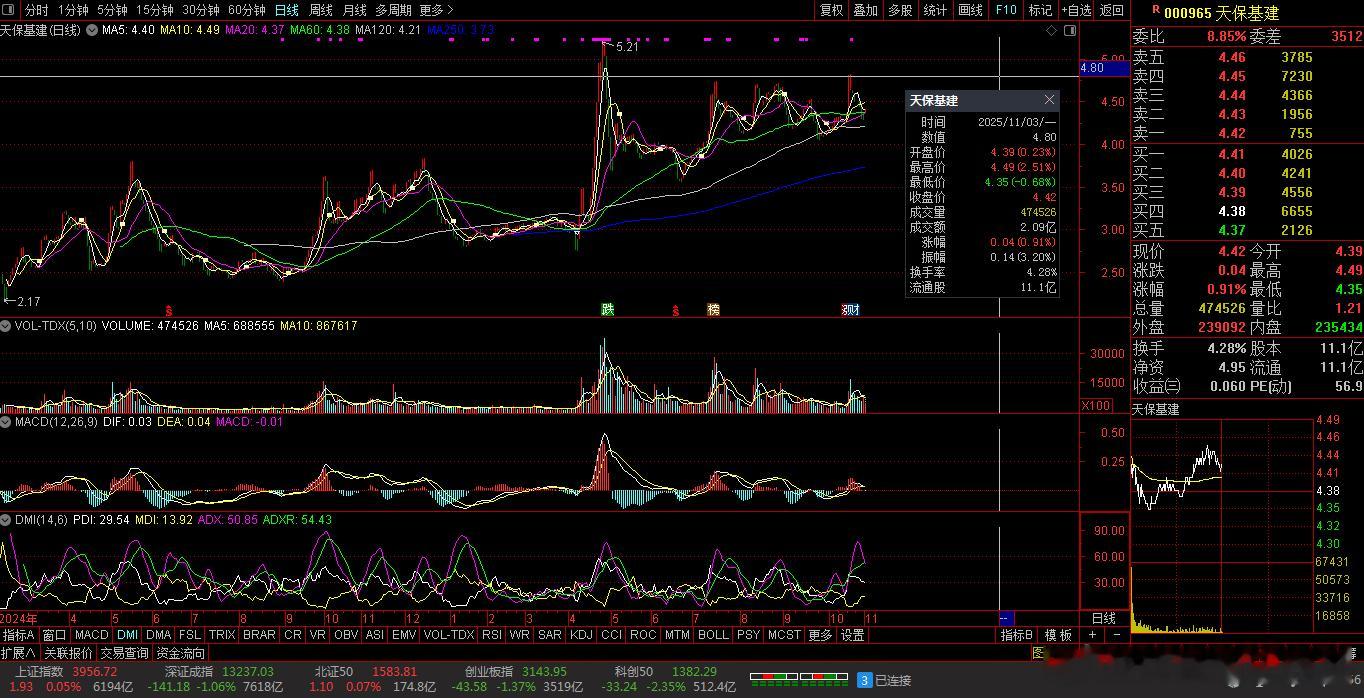Click the minus button beside 模板
Image resolution: width=1364 pixels, height=698 pixels.
coord(1117,635)
